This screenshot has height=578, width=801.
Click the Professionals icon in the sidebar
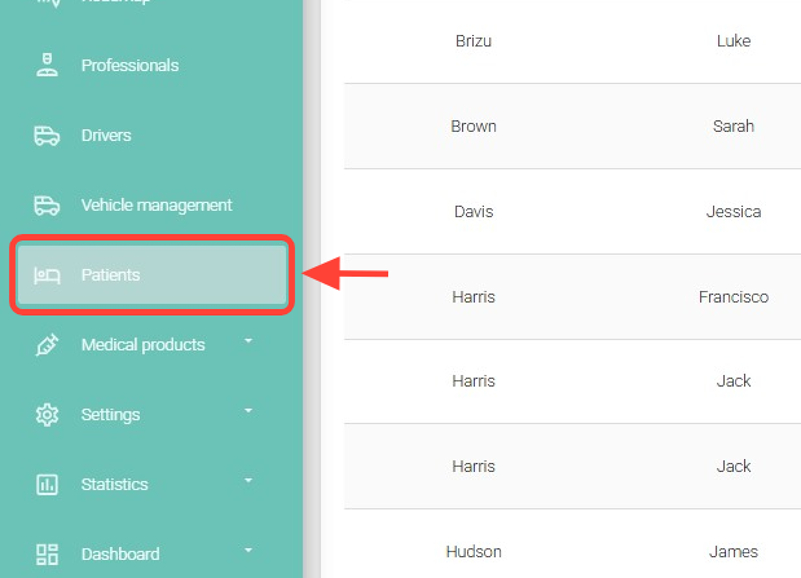click(47, 66)
